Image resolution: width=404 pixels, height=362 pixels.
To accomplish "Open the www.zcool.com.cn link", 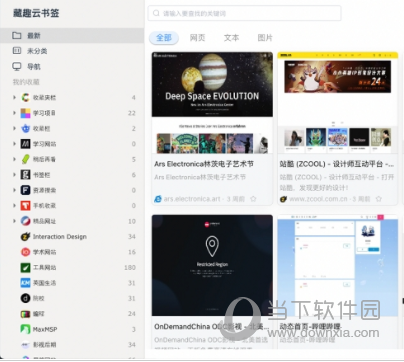I will tap(318, 199).
